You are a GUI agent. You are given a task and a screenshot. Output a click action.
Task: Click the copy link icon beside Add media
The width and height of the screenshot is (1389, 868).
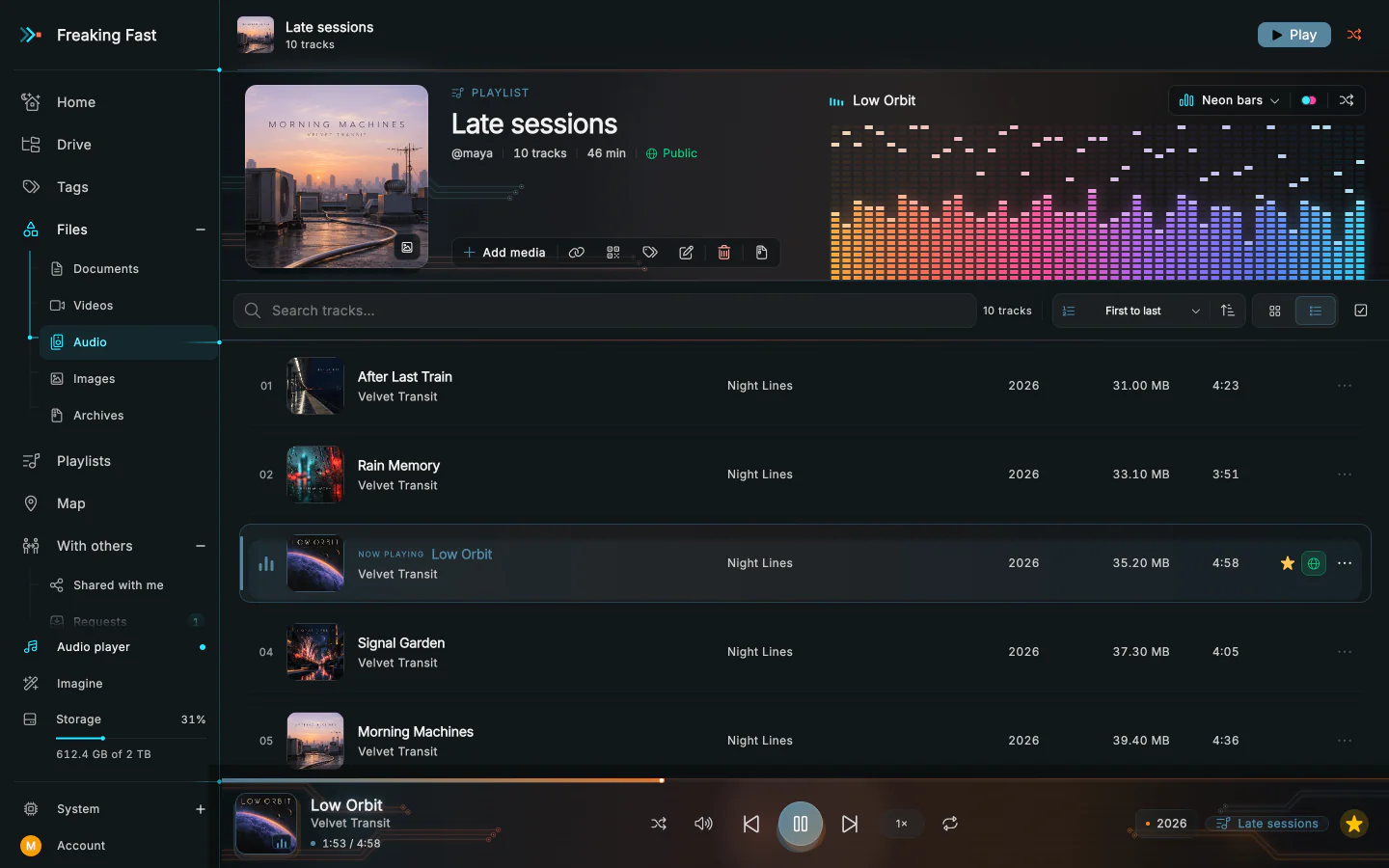click(576, 253)
